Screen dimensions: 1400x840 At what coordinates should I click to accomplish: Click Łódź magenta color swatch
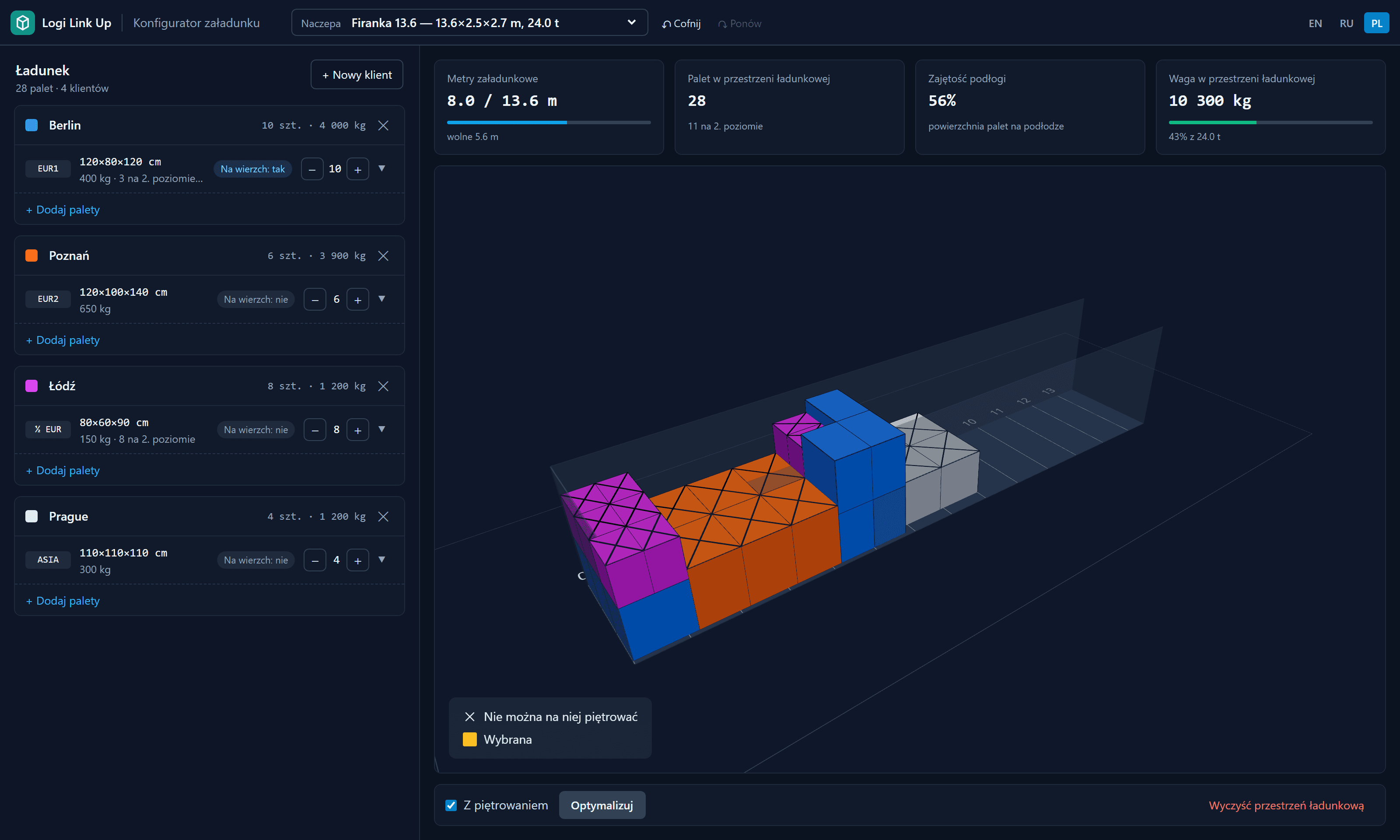point(31,386)
